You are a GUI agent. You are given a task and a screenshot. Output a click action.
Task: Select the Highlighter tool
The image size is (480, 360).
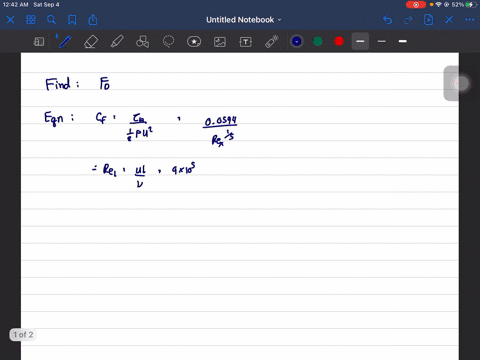tap(117, 42)
